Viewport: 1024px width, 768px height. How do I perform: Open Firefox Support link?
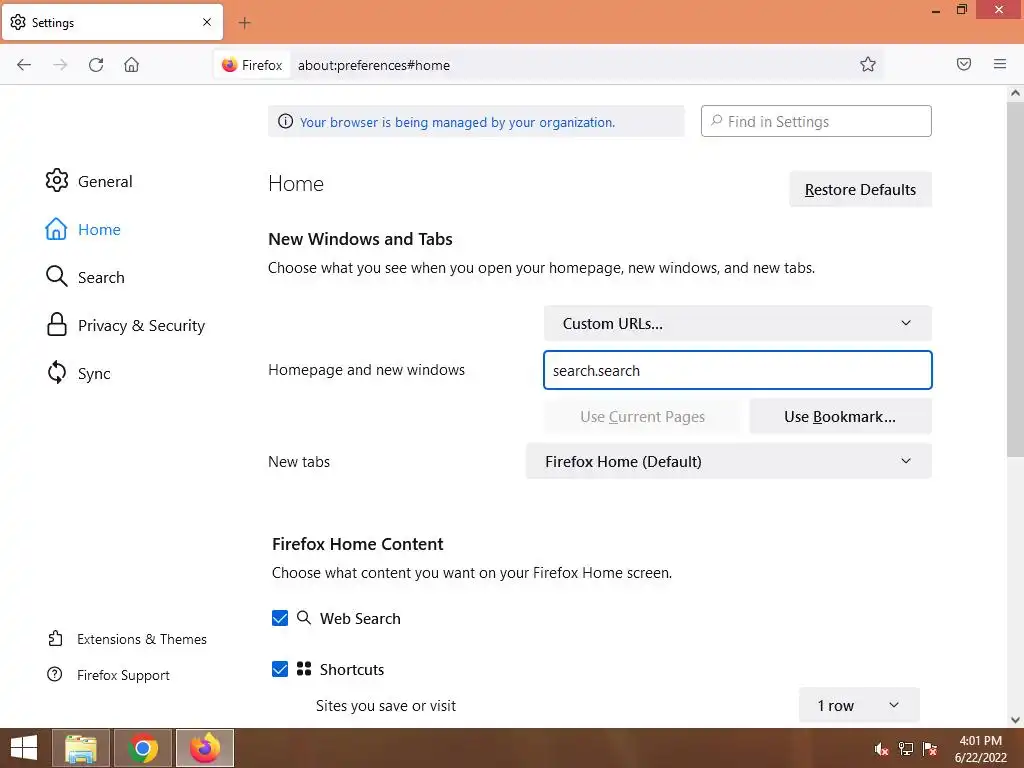click(x=108, y=675)
